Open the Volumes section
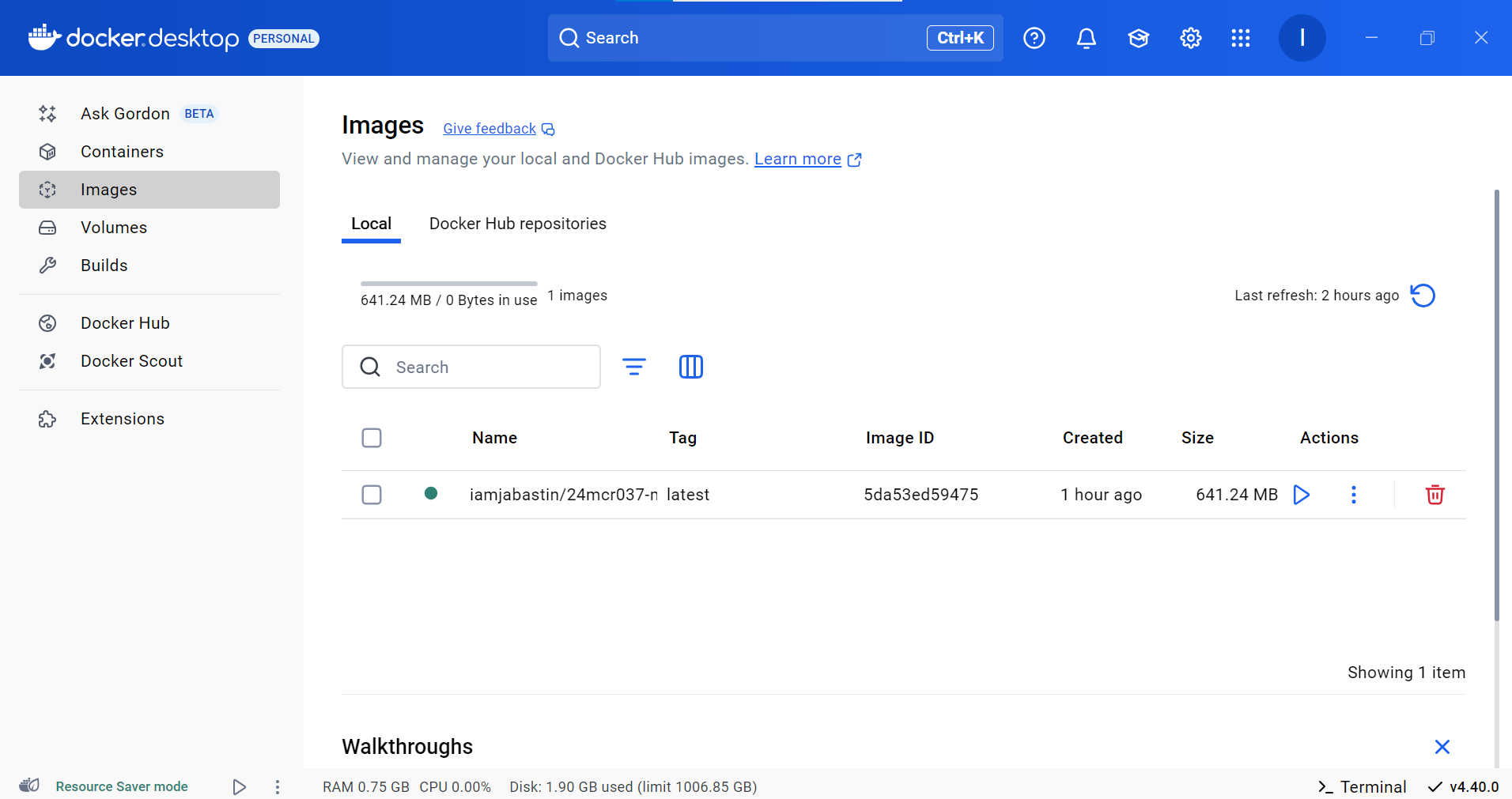The image size is (1512, 799). pos(149,228)
